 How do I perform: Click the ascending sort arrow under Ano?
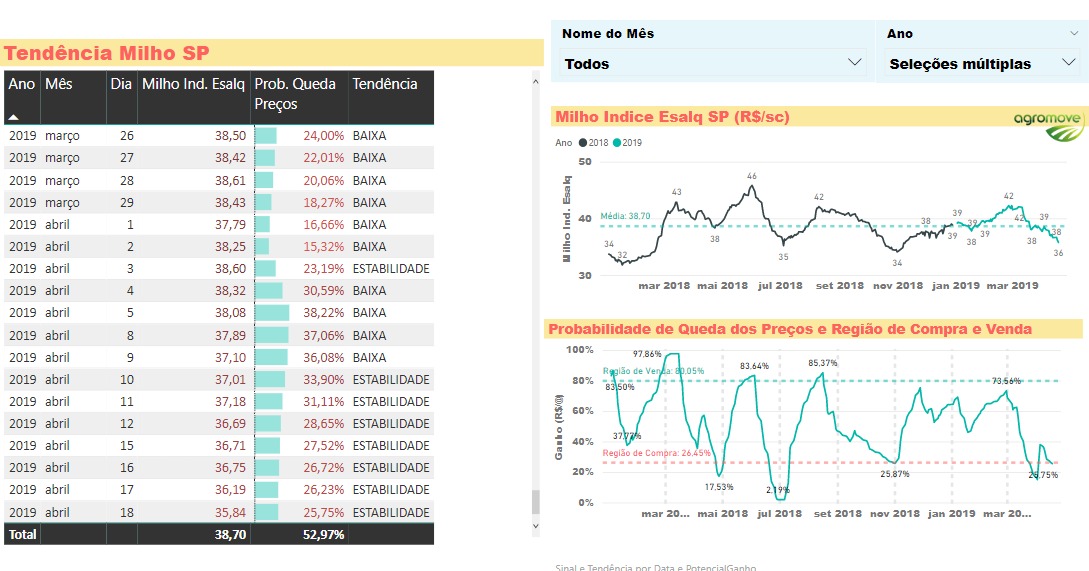pyautogui.click(x=13, y=117)
